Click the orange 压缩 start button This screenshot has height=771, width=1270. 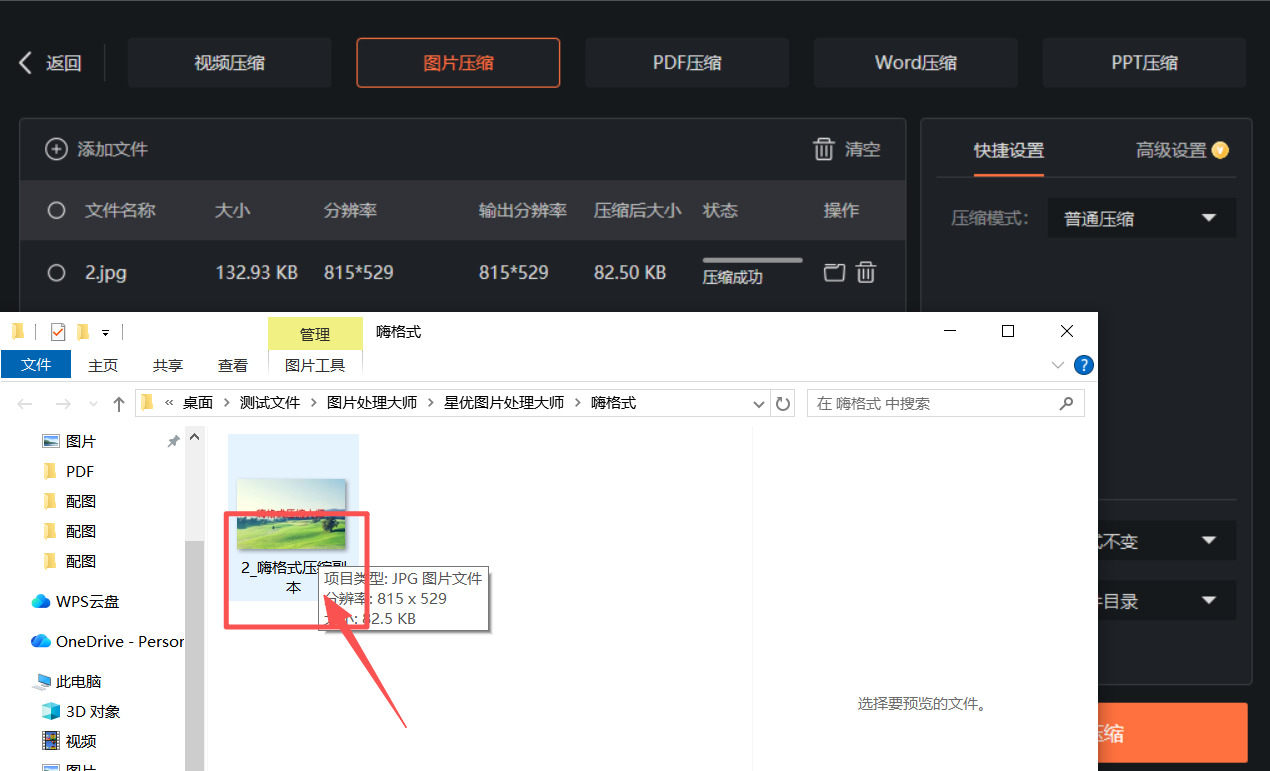pyautogui.click(x=1172, y=733)
